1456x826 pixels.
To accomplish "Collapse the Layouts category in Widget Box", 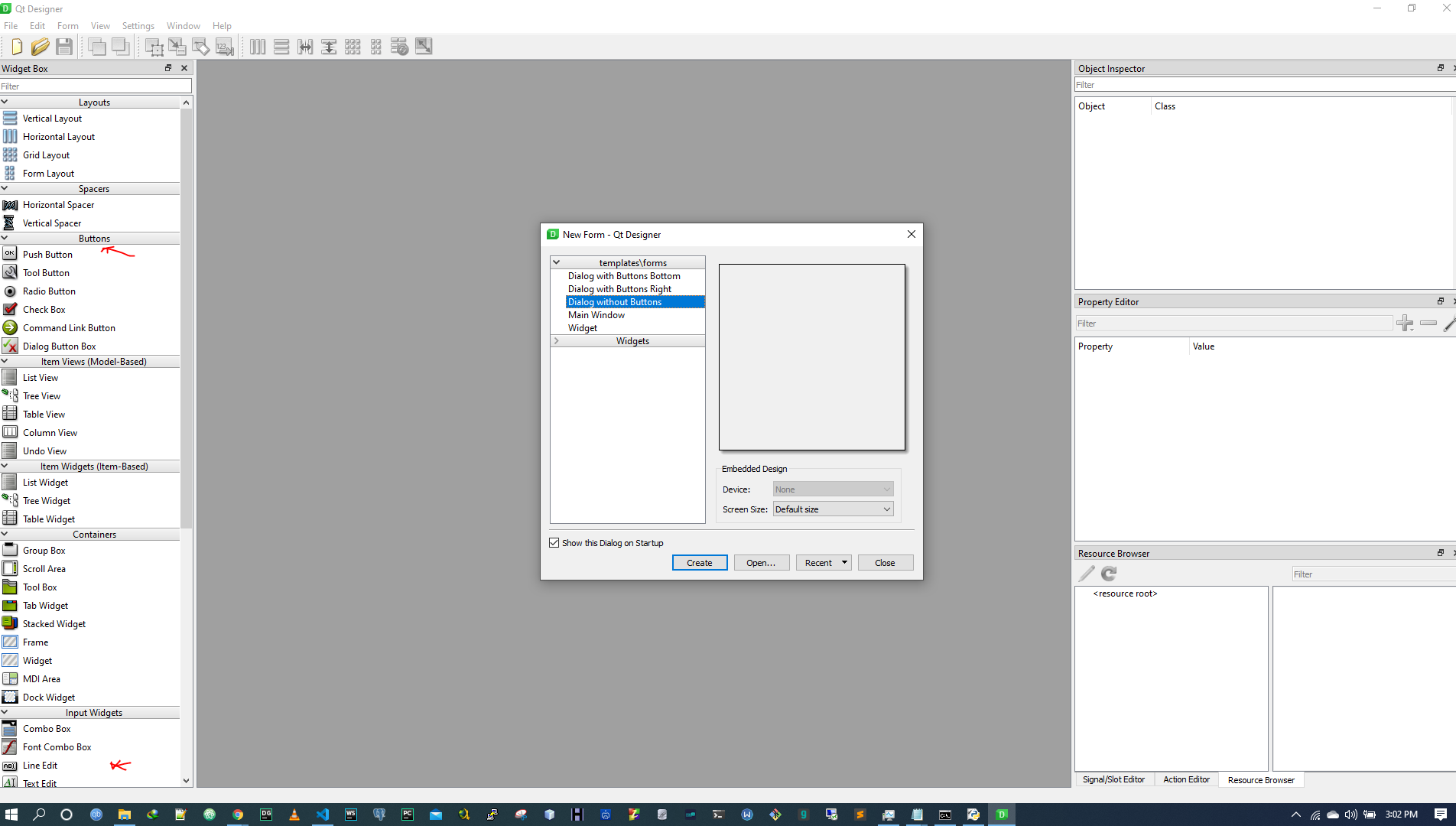I will (5, 102).
